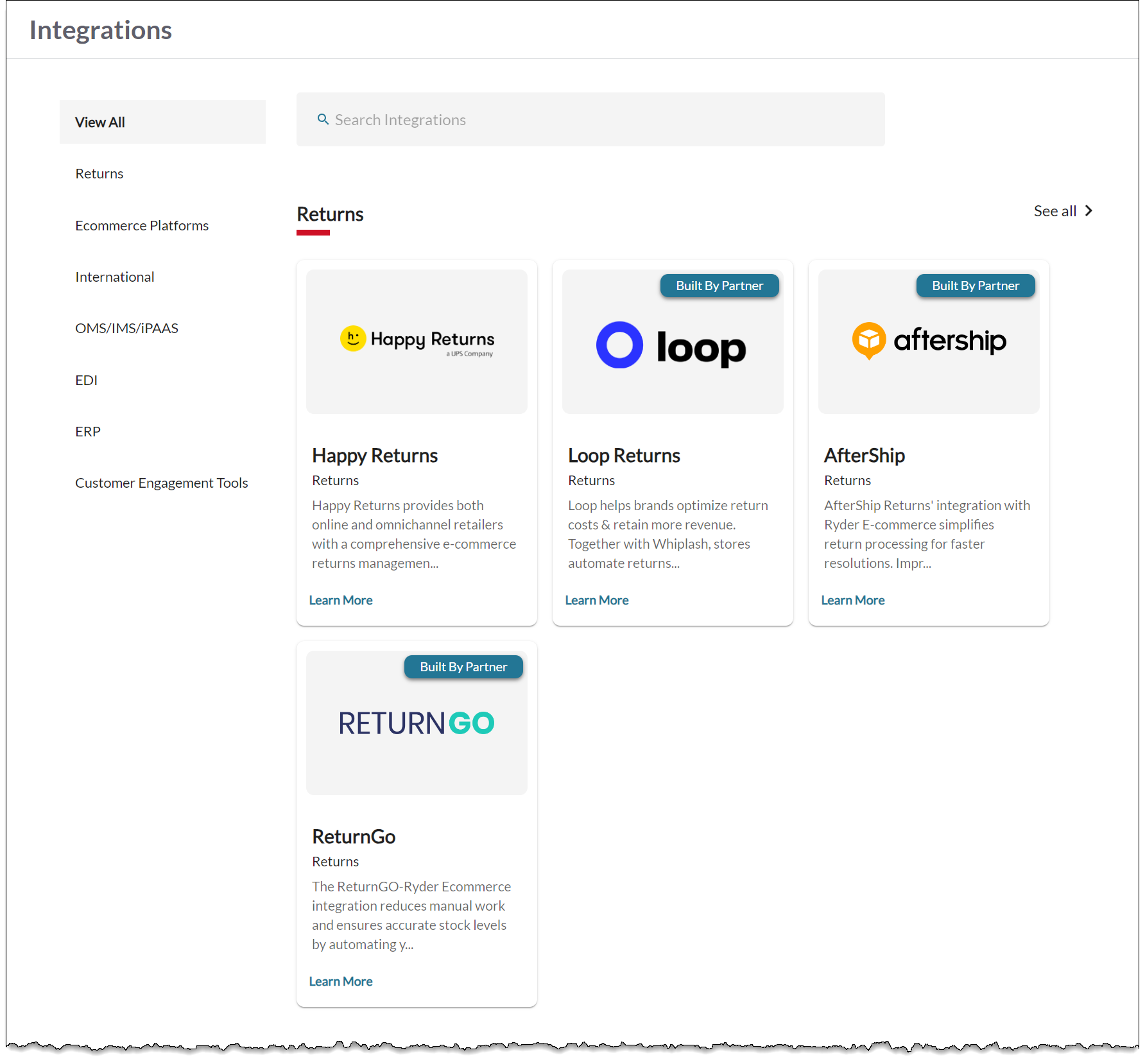The width and height of the screenshot is (1145, 1064).
Task: Select the Loop Returns logo
Action: coord(671,345)
